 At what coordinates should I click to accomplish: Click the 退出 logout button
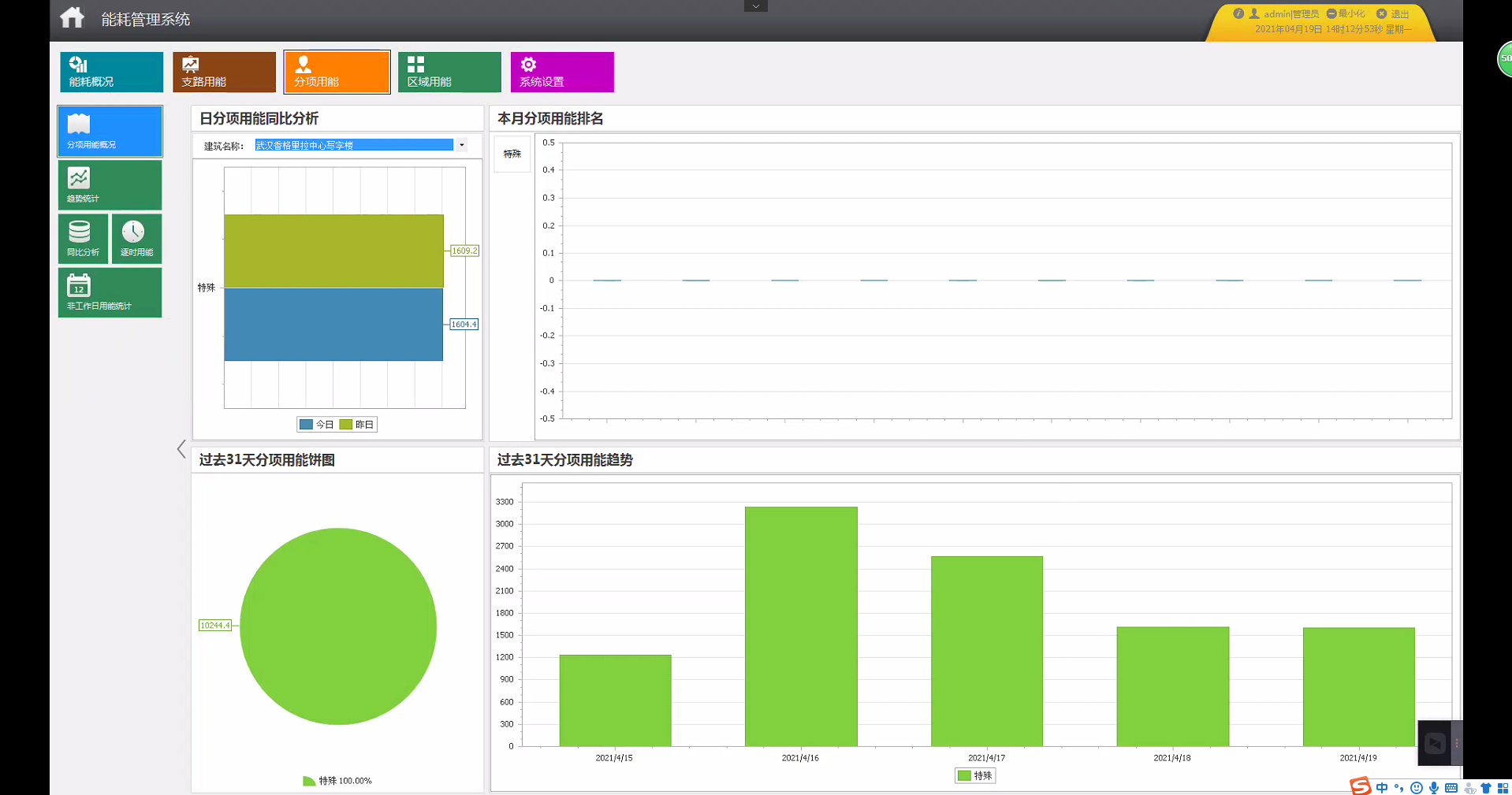(1394, 14)
